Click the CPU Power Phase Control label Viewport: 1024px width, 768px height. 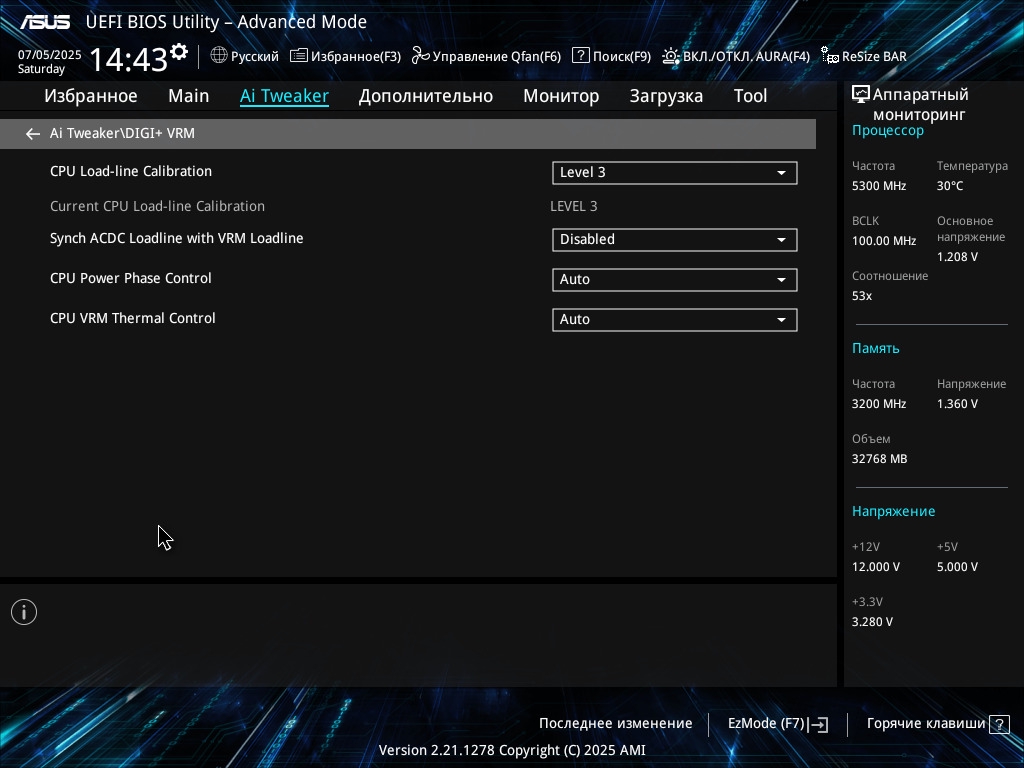pyautogui.click(x=131, y=278)
